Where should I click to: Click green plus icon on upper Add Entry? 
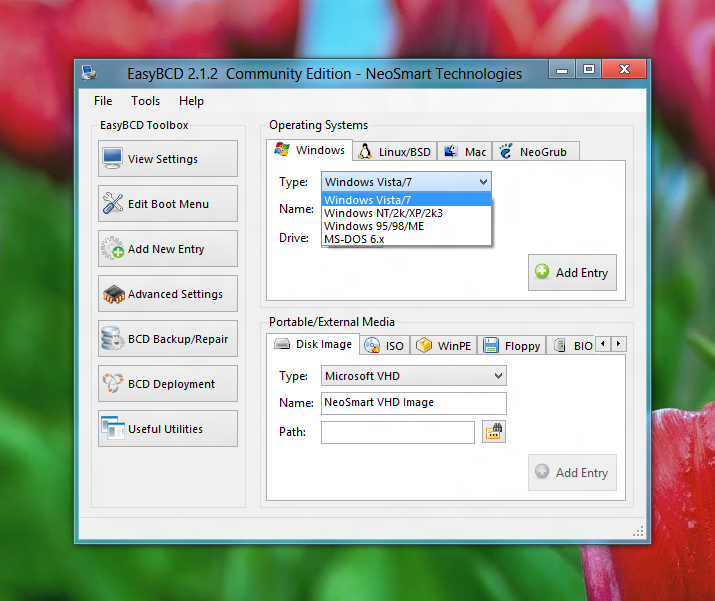pyautogui.click(x=542, y=271)
